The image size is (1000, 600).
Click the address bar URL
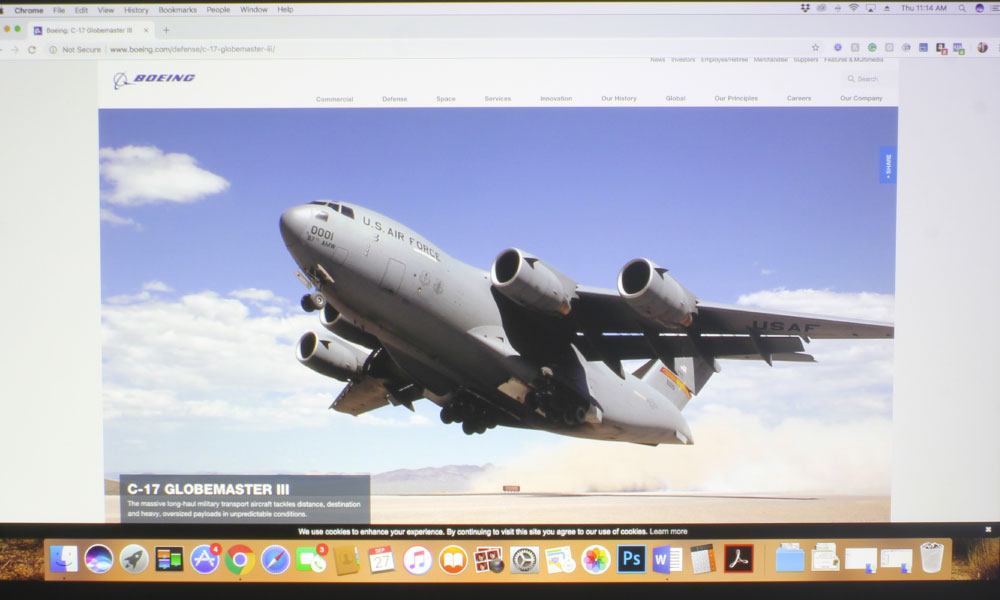193,49
